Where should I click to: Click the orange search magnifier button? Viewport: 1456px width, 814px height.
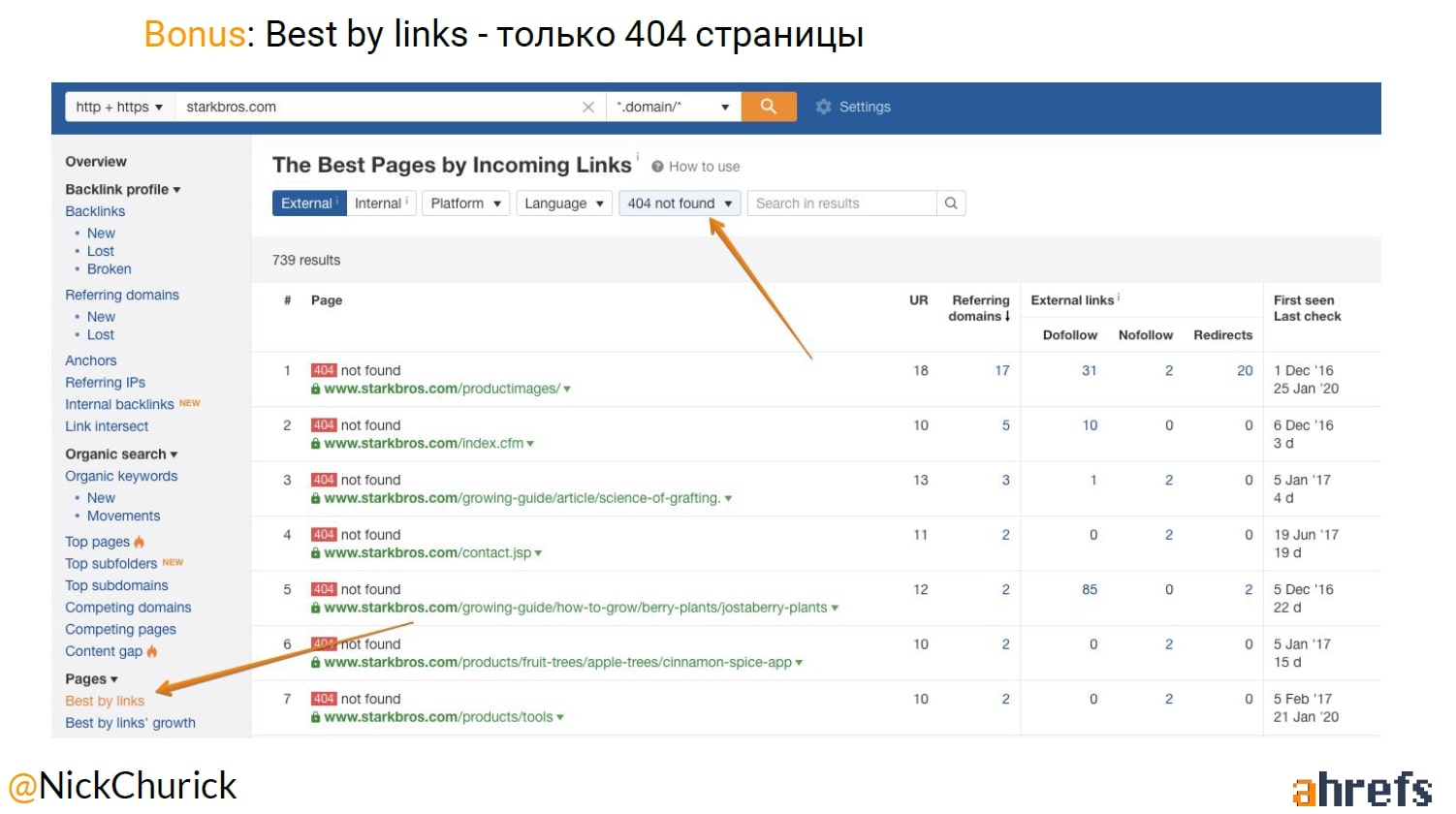click(768, 107)
